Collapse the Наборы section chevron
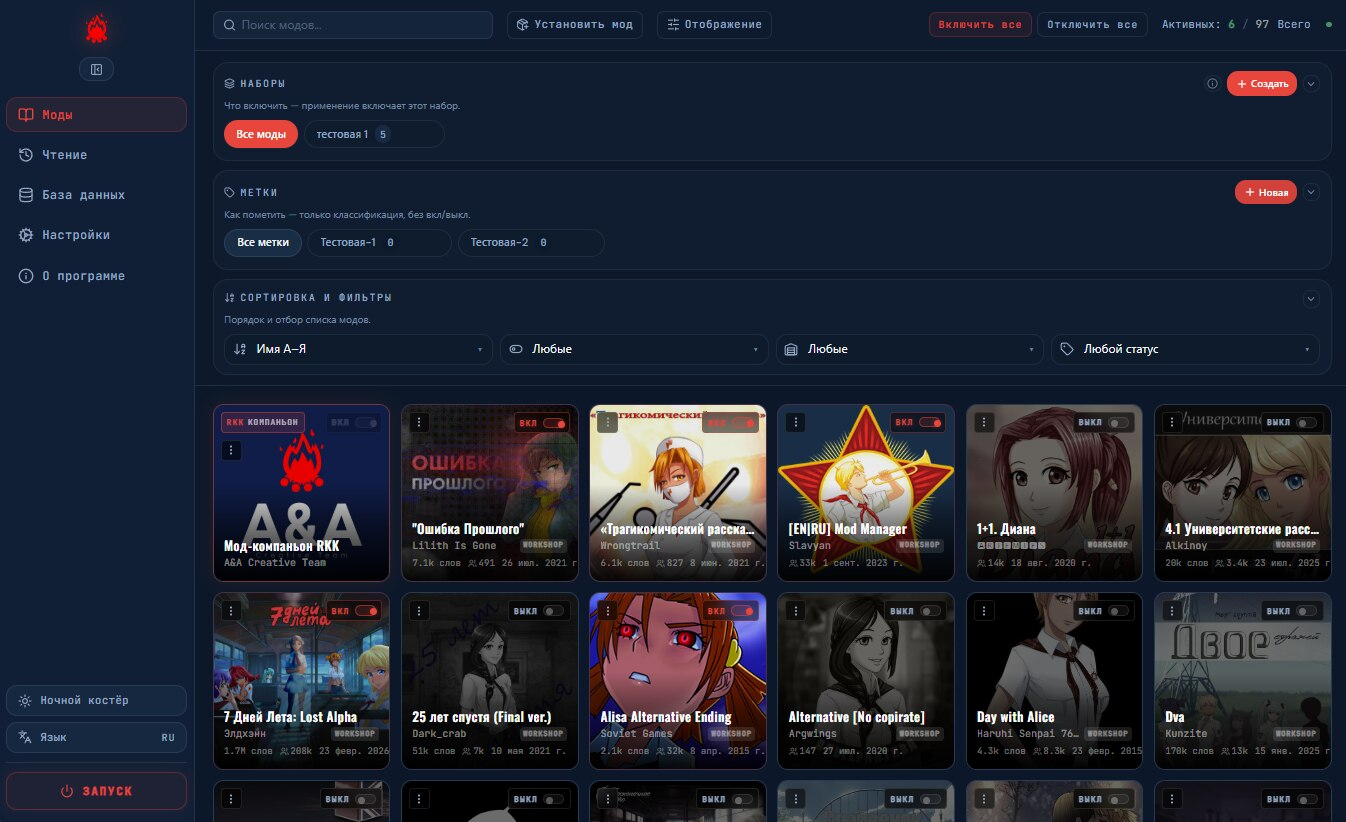 [1312, 84]
